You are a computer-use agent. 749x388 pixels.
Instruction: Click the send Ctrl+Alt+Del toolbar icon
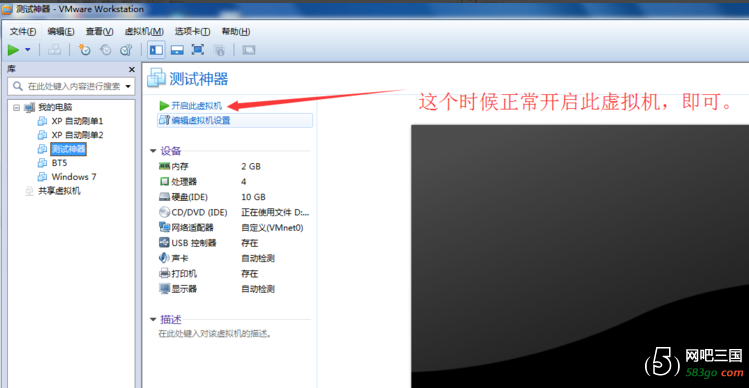coord(55,50)
